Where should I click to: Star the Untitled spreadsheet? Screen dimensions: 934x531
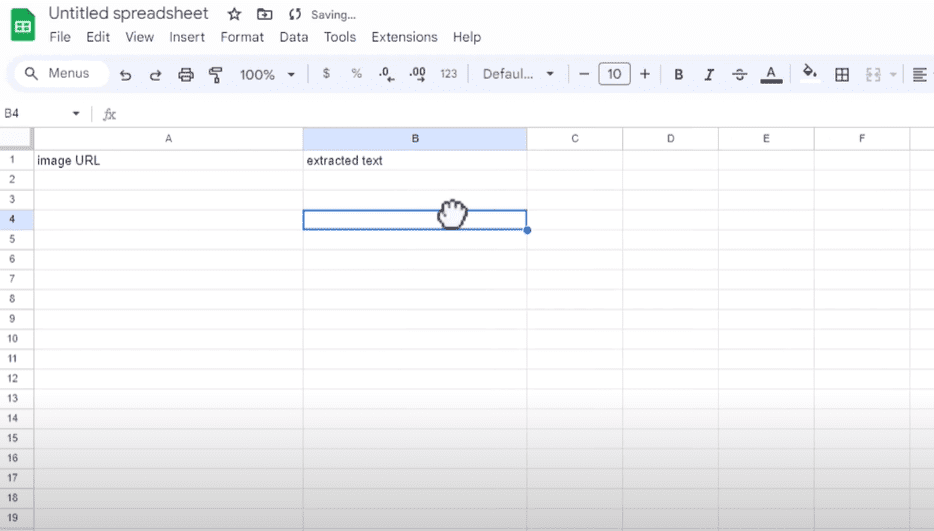(x=234, y=14)
